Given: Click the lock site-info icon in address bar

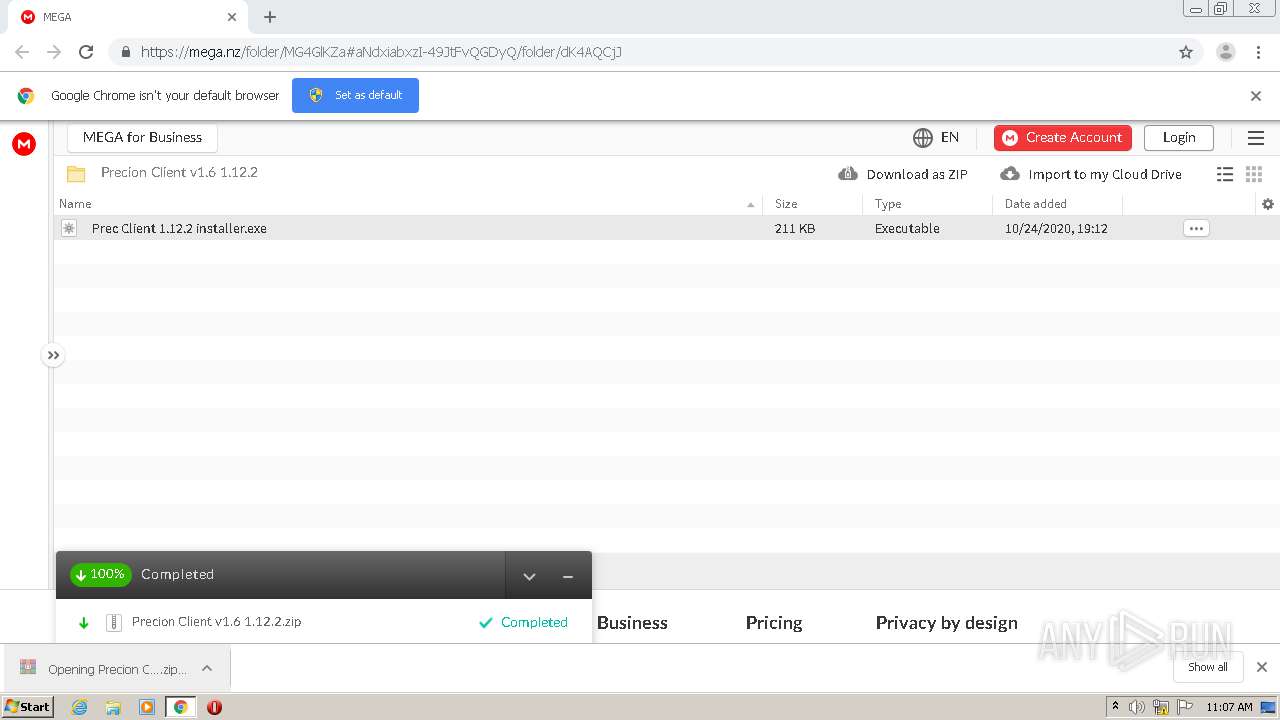Looking at the screenshot, I should [126, 52].
